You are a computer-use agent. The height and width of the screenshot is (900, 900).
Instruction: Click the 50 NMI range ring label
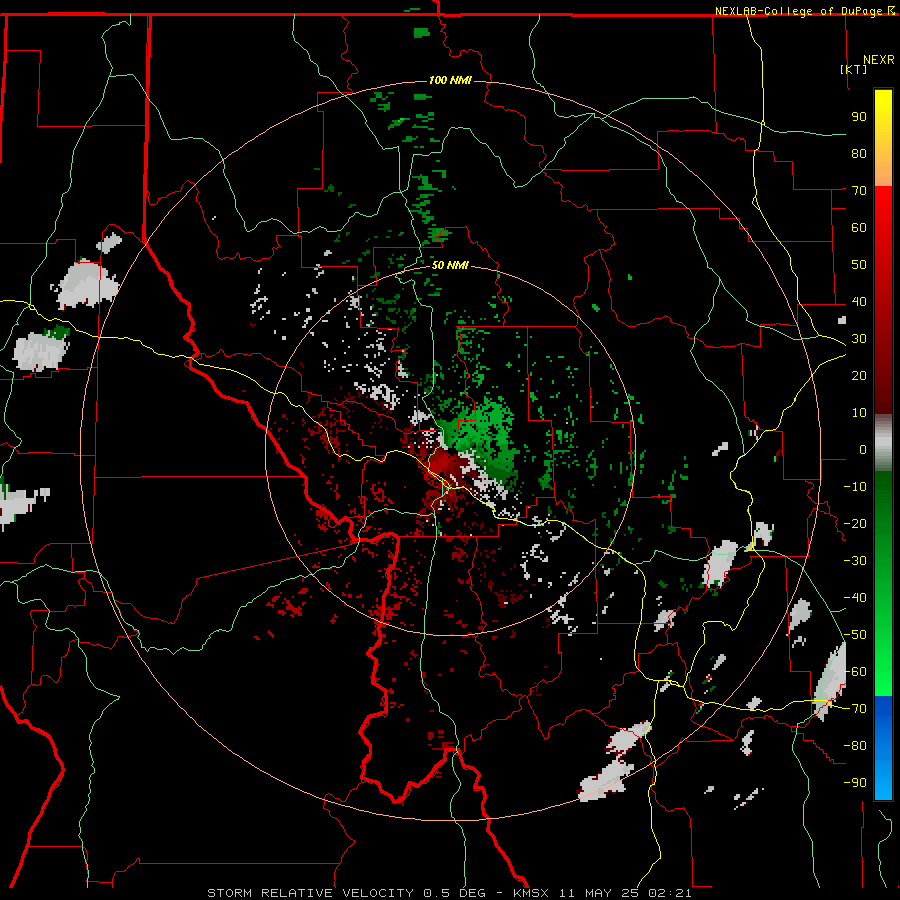450,265
